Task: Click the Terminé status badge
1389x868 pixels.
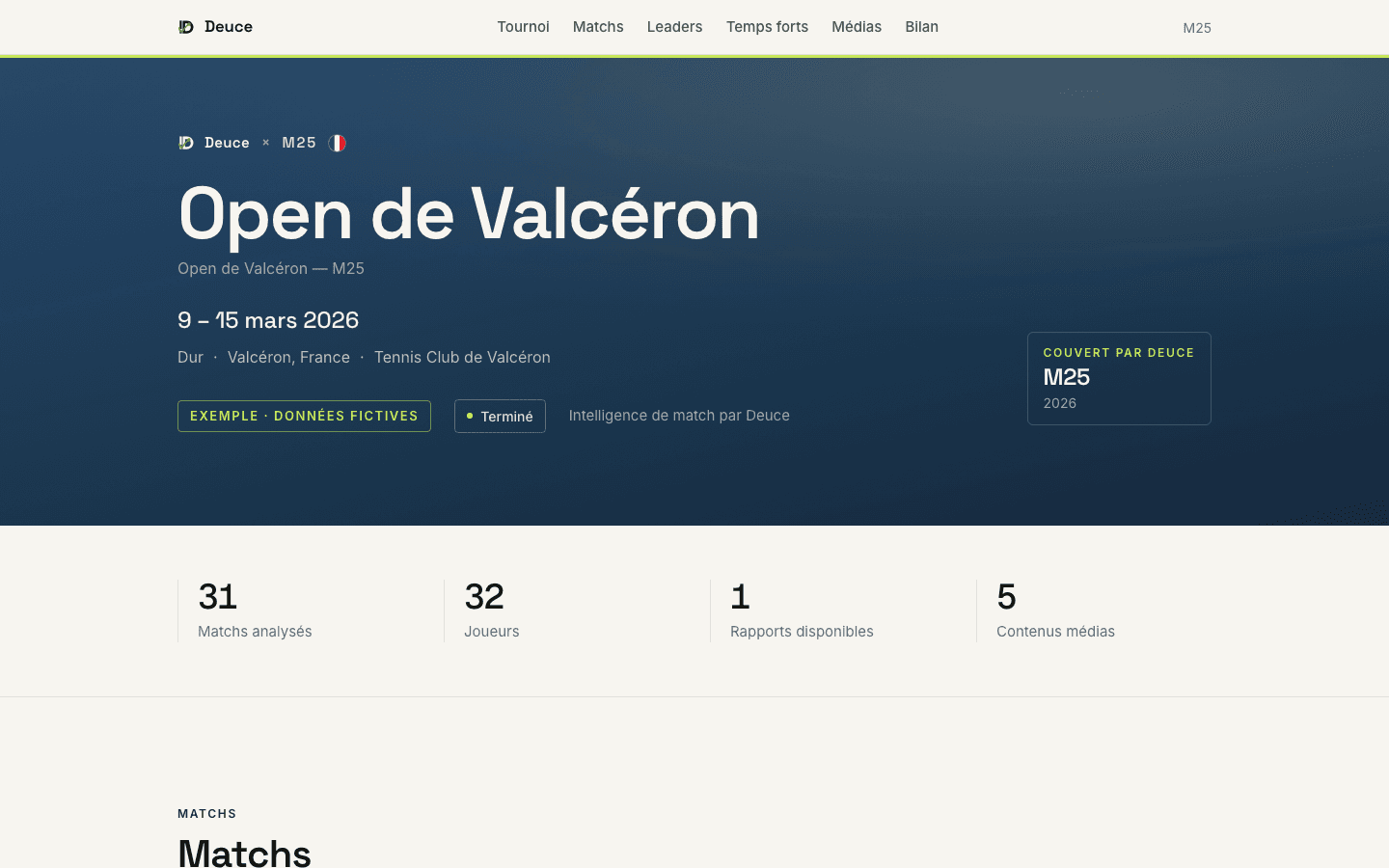Action: (500, 417)
